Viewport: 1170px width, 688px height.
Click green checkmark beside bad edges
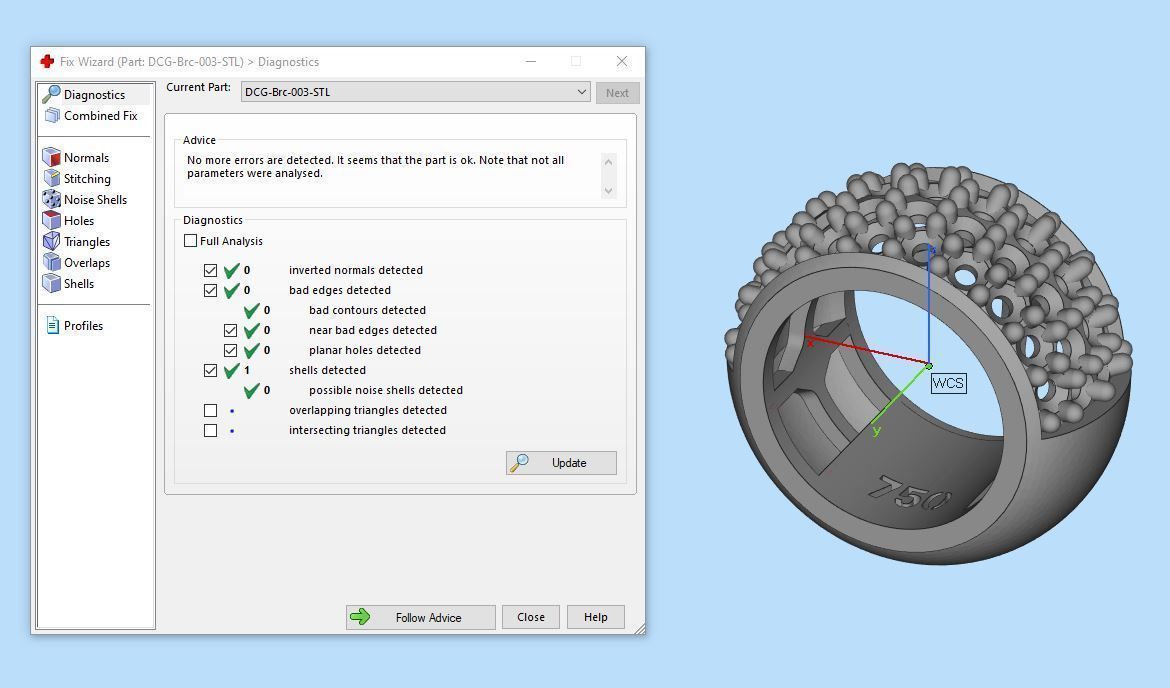tap(231, 290)
